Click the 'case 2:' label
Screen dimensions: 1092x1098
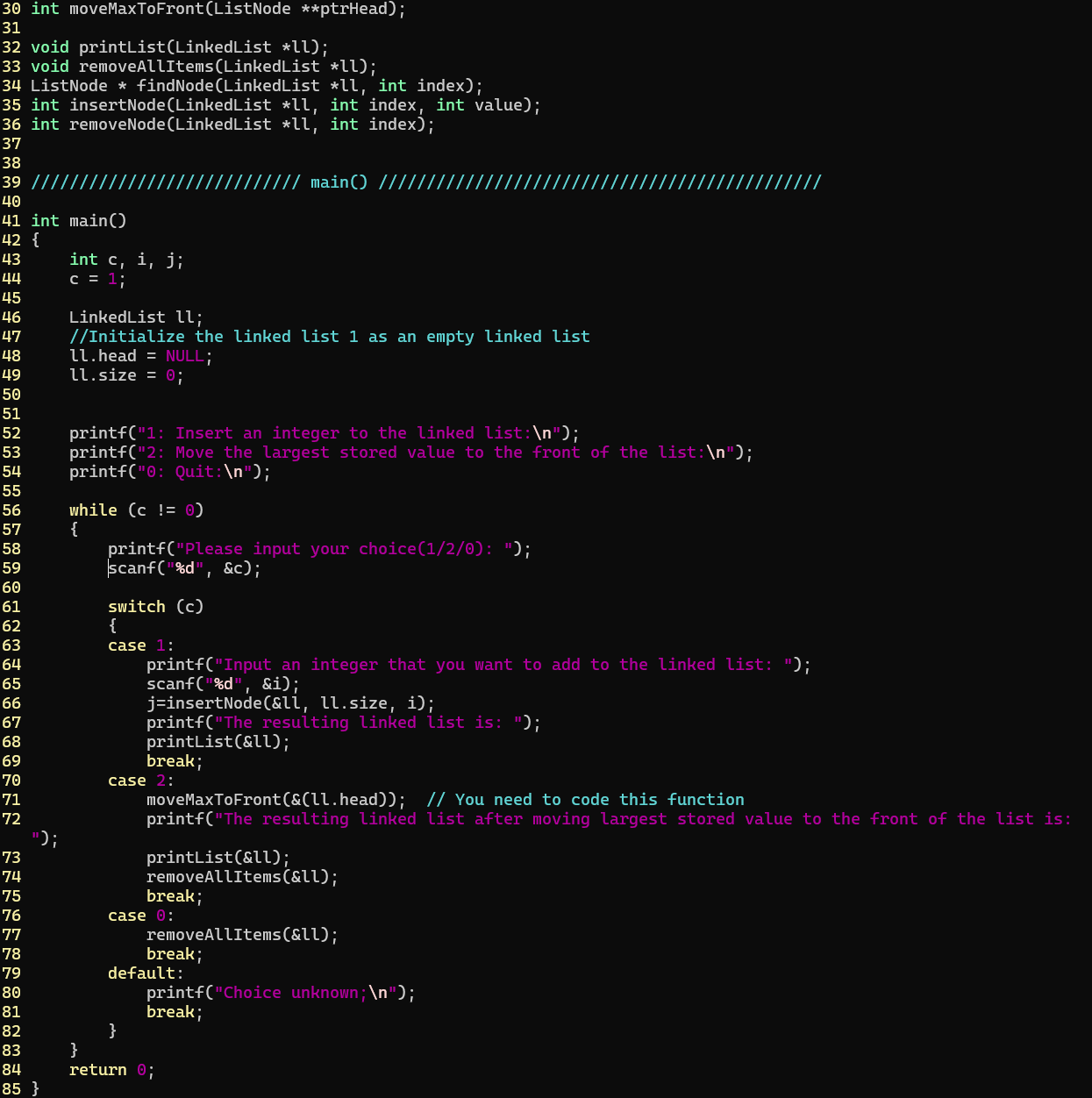pyautogui.click(x=141, y=781)
